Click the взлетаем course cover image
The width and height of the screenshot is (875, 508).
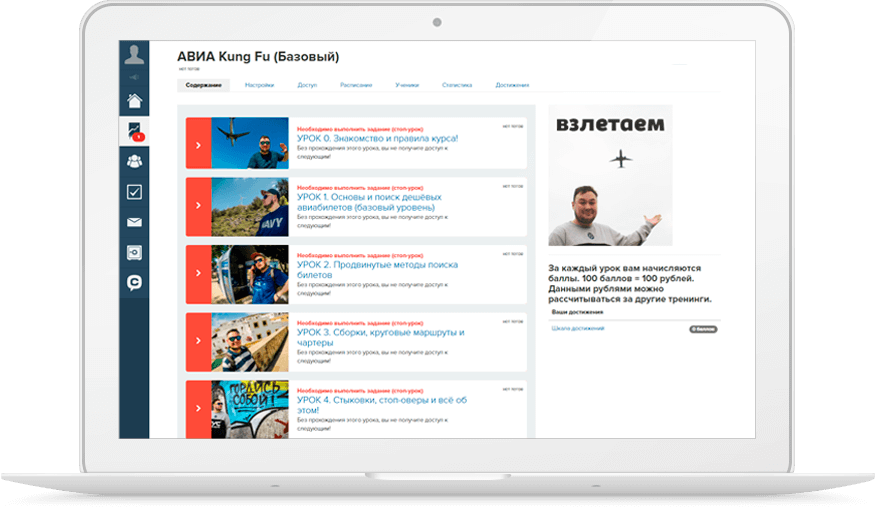point(610,175)
